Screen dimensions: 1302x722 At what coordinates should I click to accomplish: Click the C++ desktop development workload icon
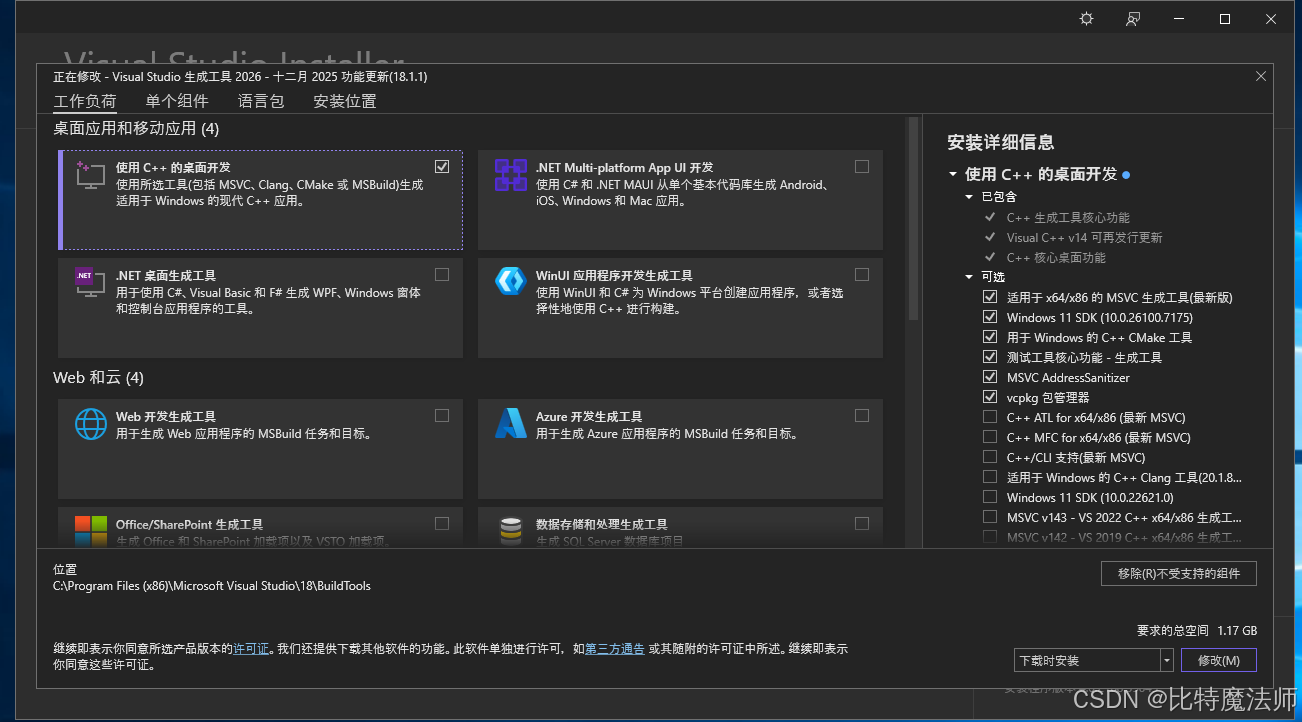pyautogui.click(x=91, y=175)
